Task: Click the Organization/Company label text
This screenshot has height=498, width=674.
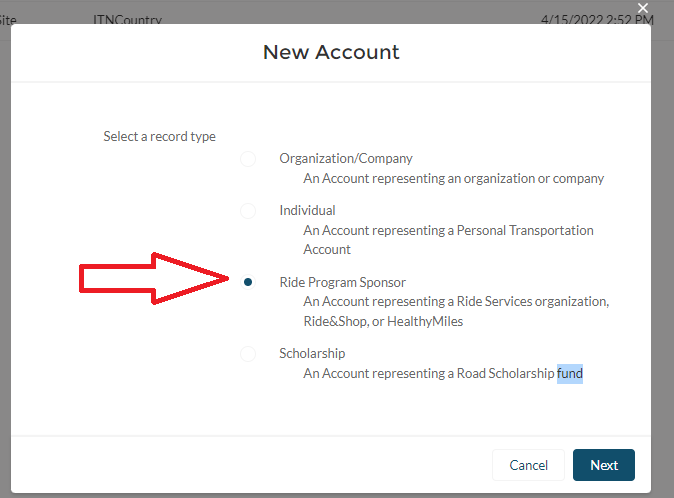Action: [x=345, y=158]
